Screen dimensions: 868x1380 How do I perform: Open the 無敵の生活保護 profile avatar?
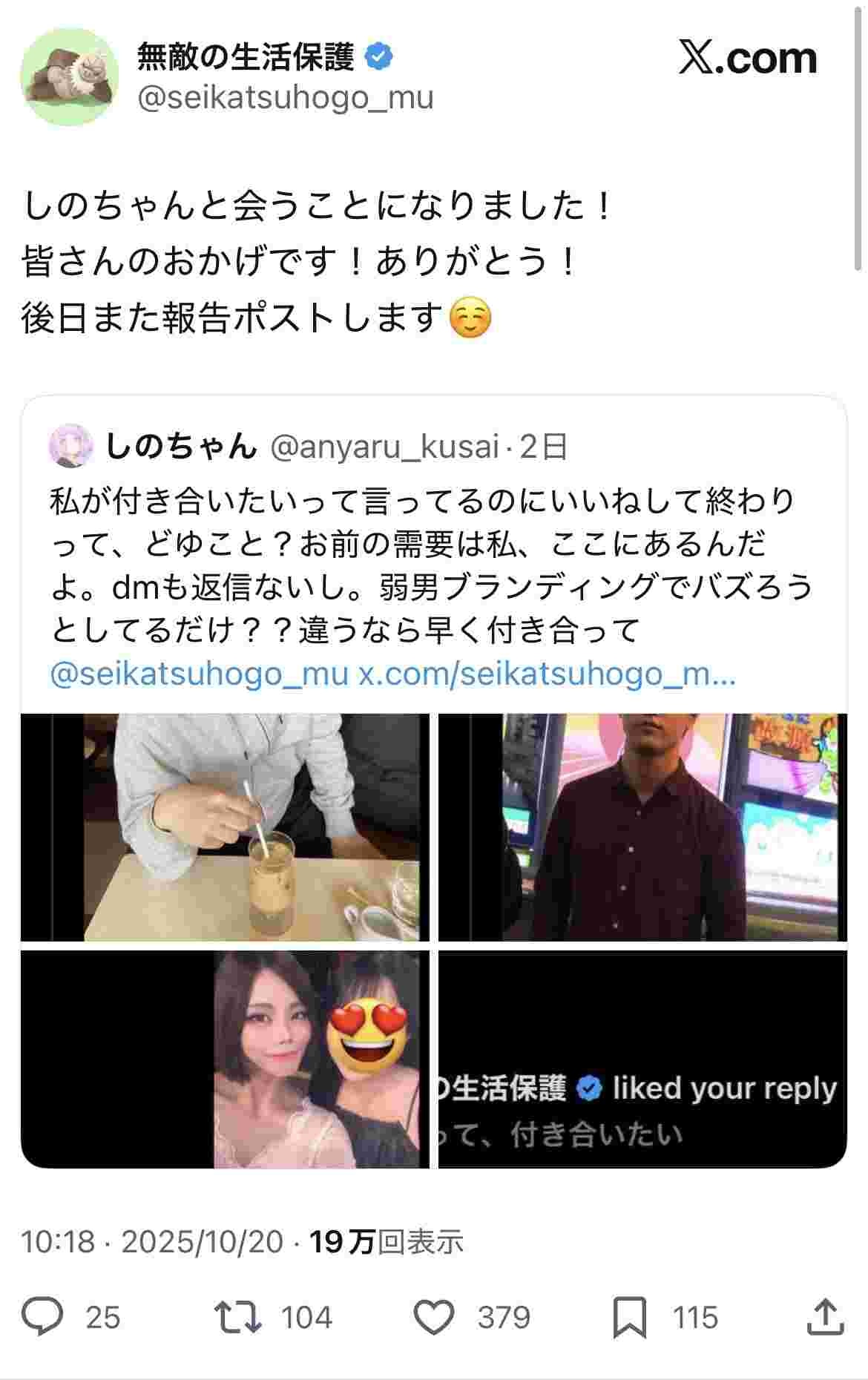coord(69,78)
